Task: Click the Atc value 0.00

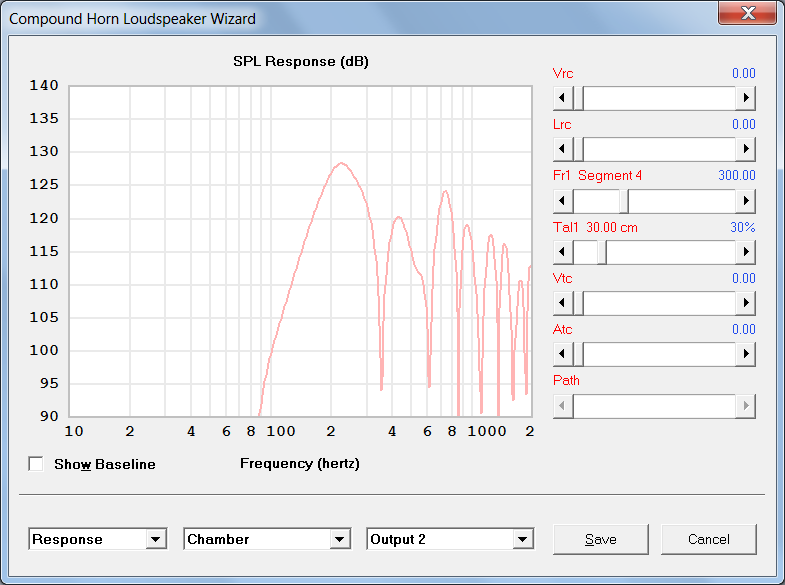Action: (743, 330)
